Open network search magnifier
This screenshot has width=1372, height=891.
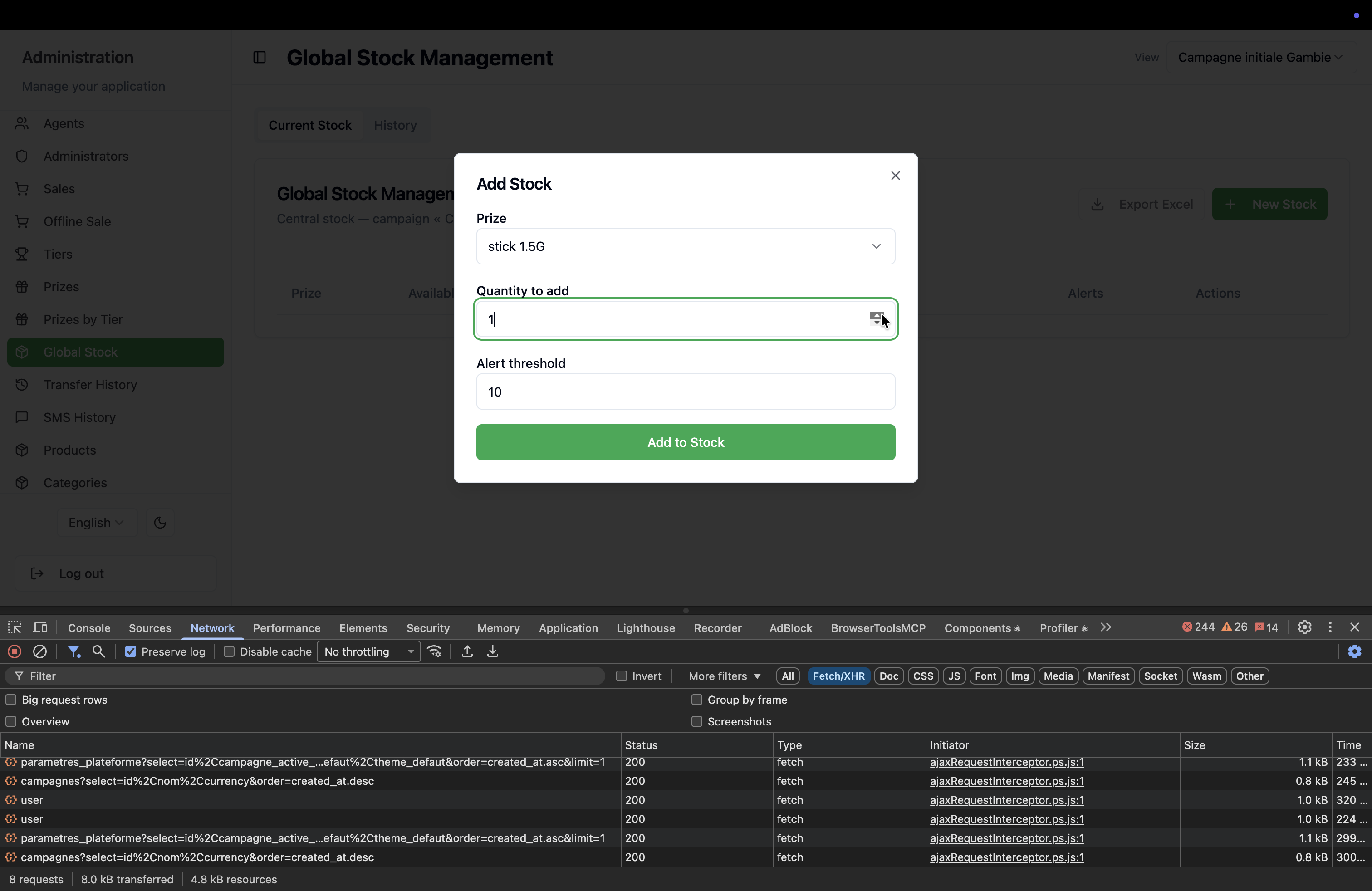click(x=98, y=651)
